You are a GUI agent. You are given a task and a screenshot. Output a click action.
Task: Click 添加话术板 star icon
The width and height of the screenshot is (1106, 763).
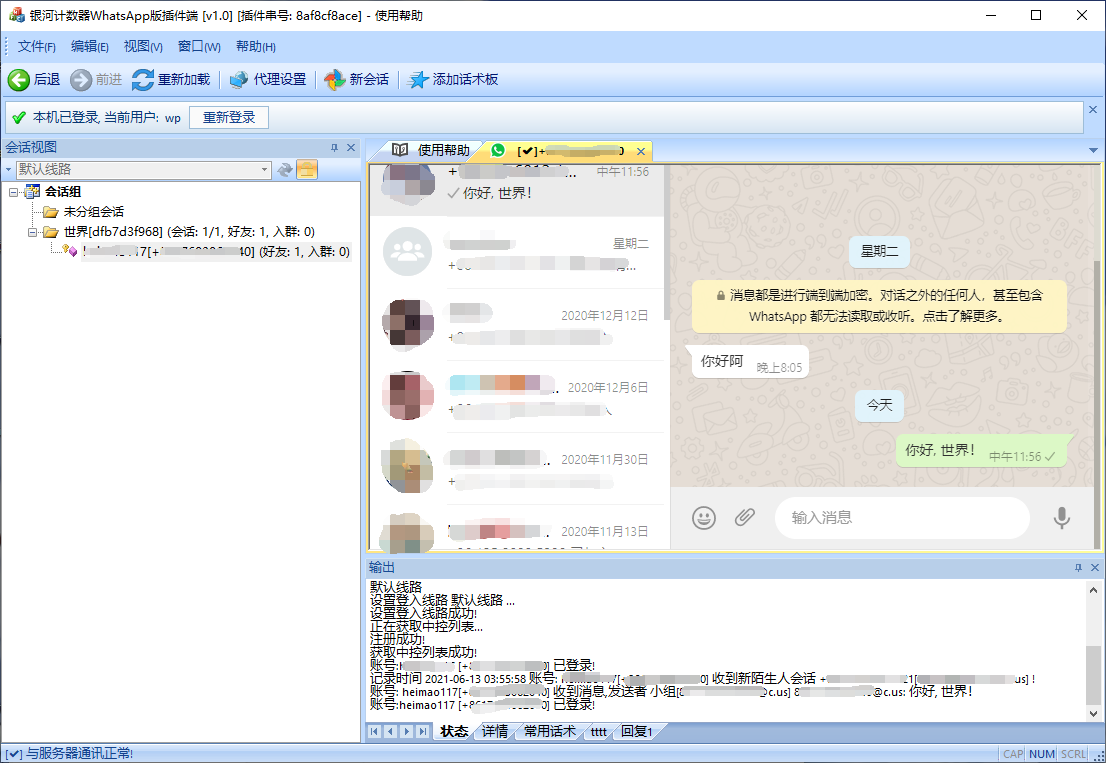coord(419,80)
